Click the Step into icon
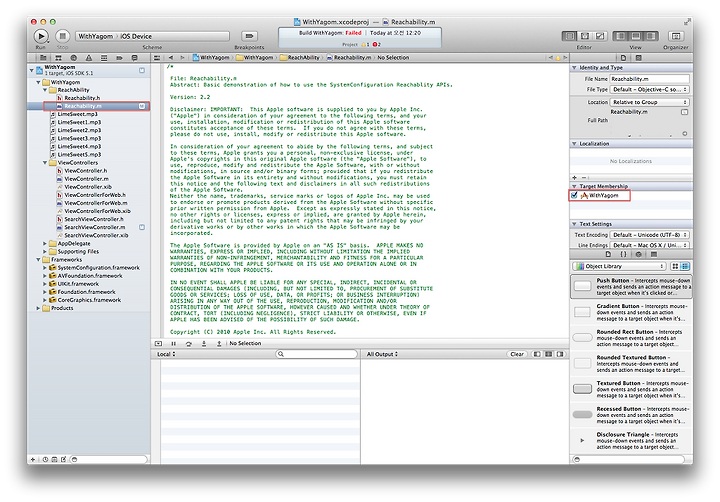The width and height of the screenshot is (720, 502). tap(204, 344)
